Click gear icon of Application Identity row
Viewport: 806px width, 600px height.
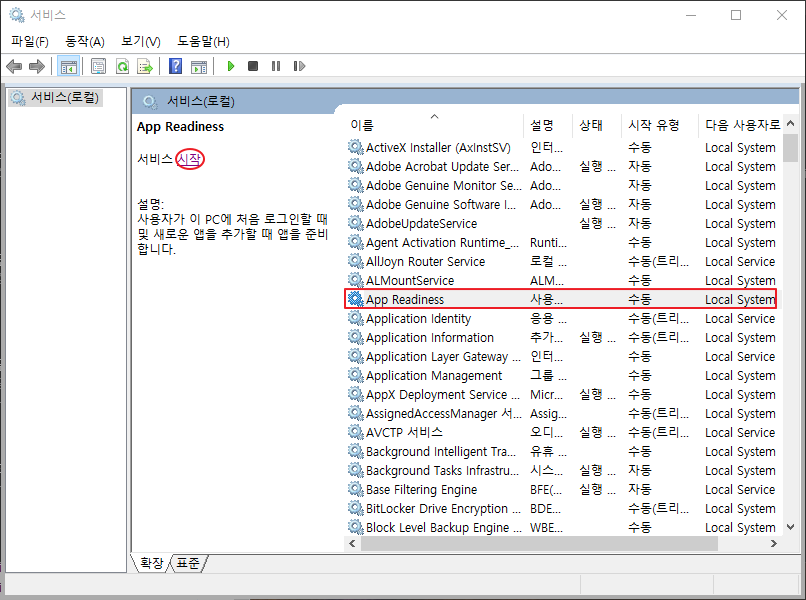point(355,318)
